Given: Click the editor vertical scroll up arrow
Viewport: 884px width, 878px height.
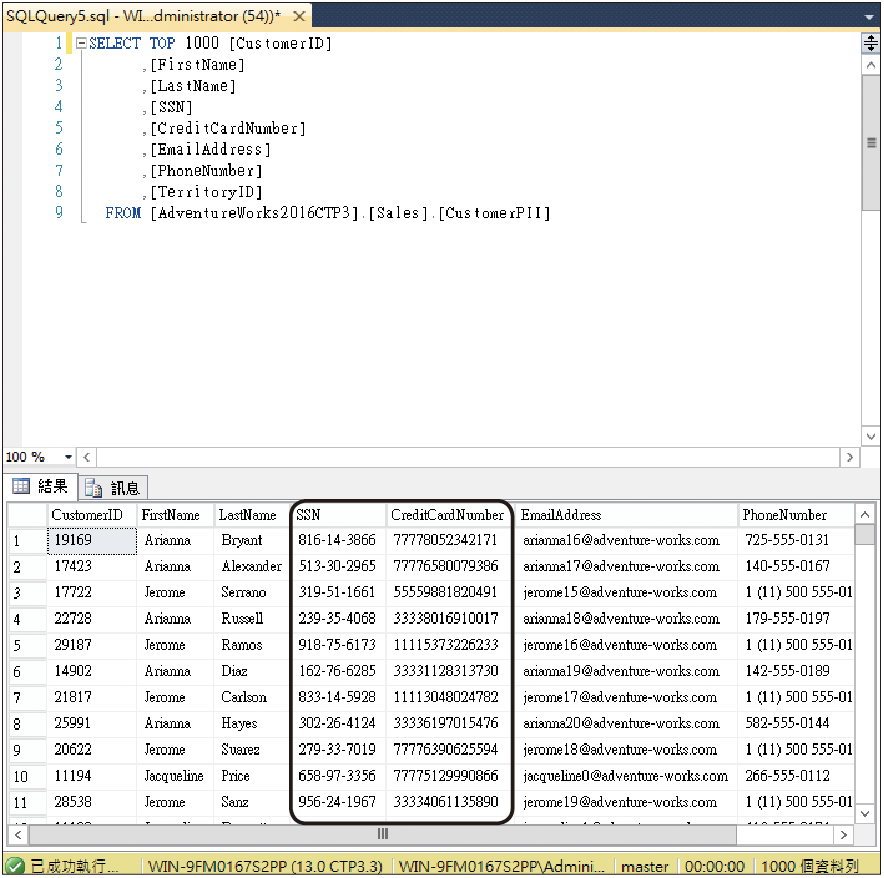Looking at the screenshot, I should click(870, 65).
